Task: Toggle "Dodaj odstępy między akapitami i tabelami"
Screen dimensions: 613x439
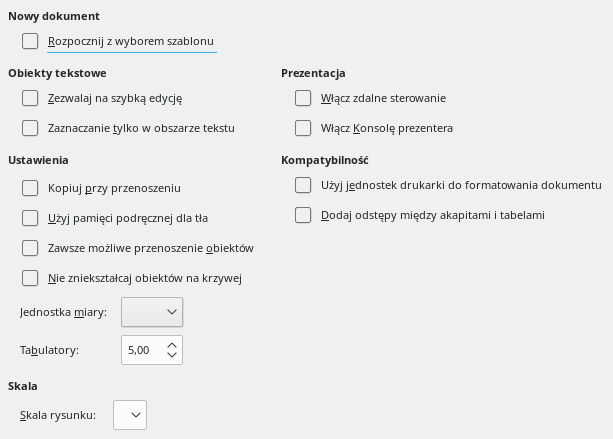Action: [x=304, y=215]
